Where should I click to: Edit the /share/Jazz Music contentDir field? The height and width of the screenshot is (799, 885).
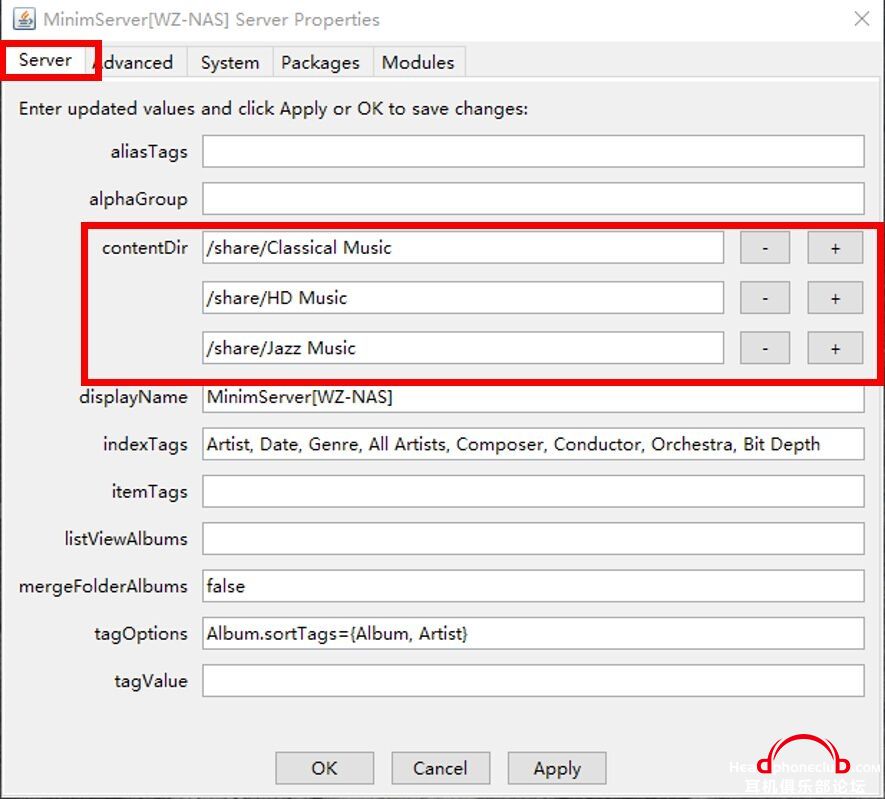463,348
